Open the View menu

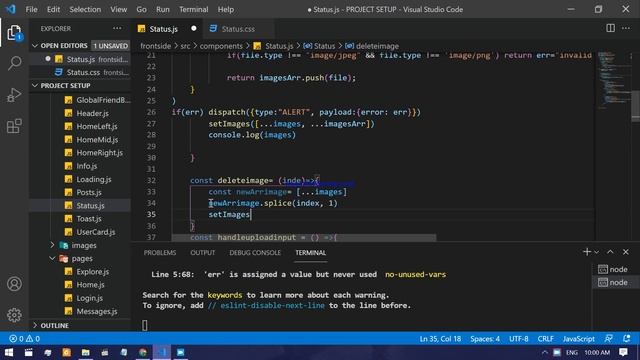pyautogui.click(x=118, y=9)
